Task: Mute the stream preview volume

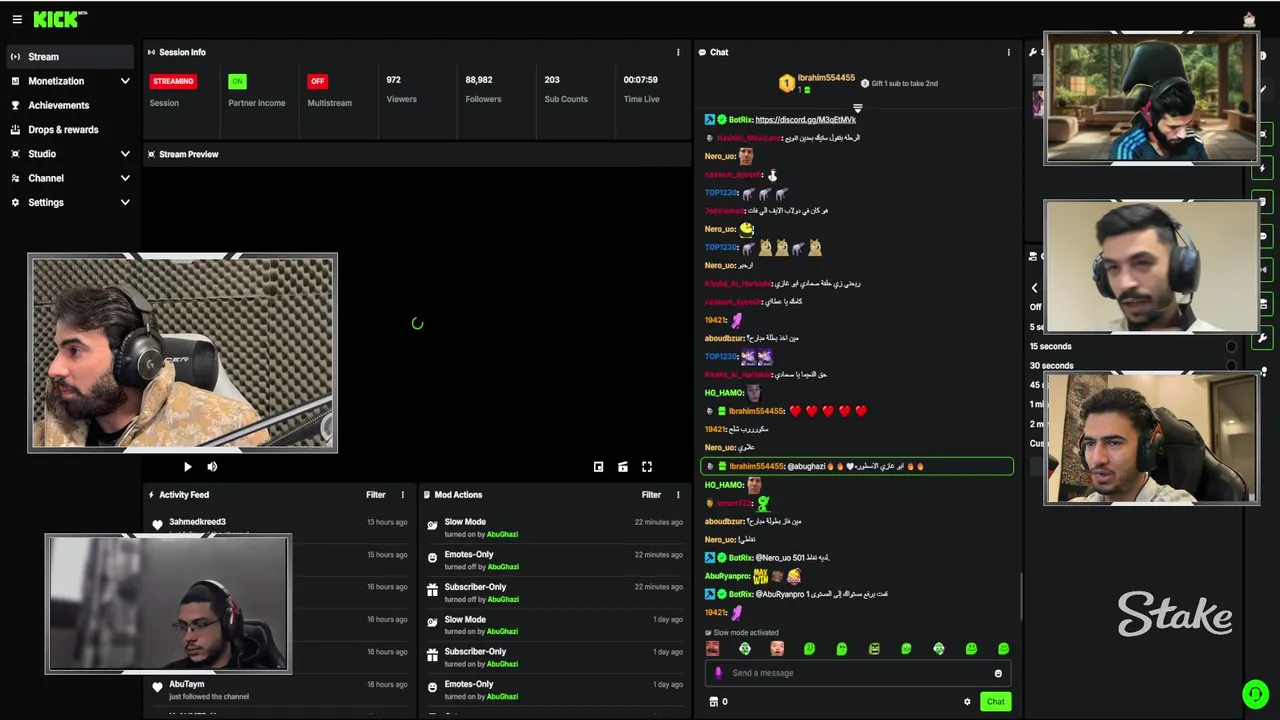Action: coord(212,467)
